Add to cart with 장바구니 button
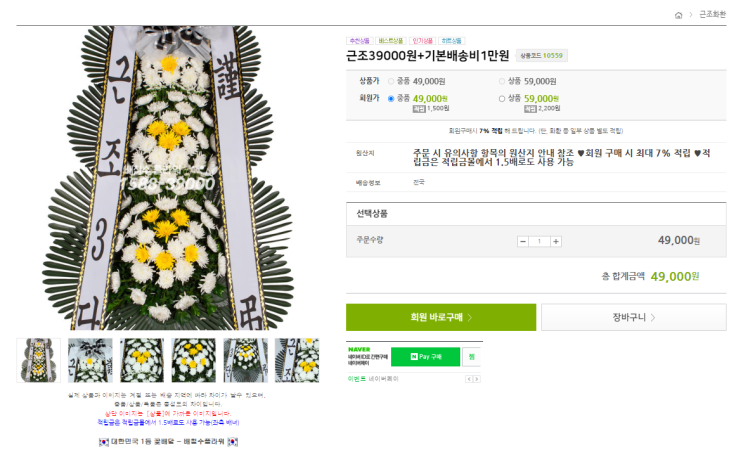This screenshot has height=452, width=743. [x=634, y=317]
